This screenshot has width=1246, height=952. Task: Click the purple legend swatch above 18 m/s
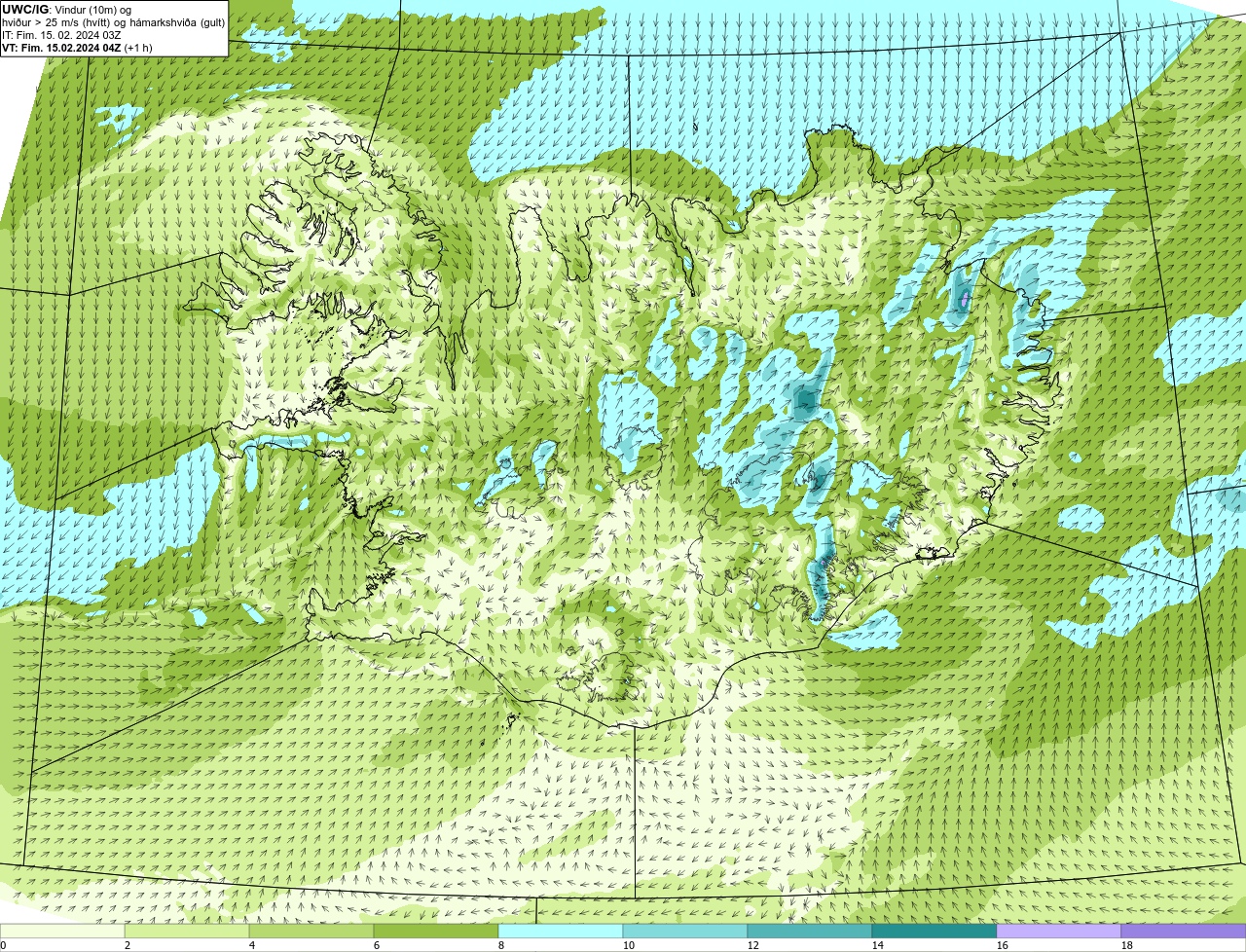coord(1185,932)
